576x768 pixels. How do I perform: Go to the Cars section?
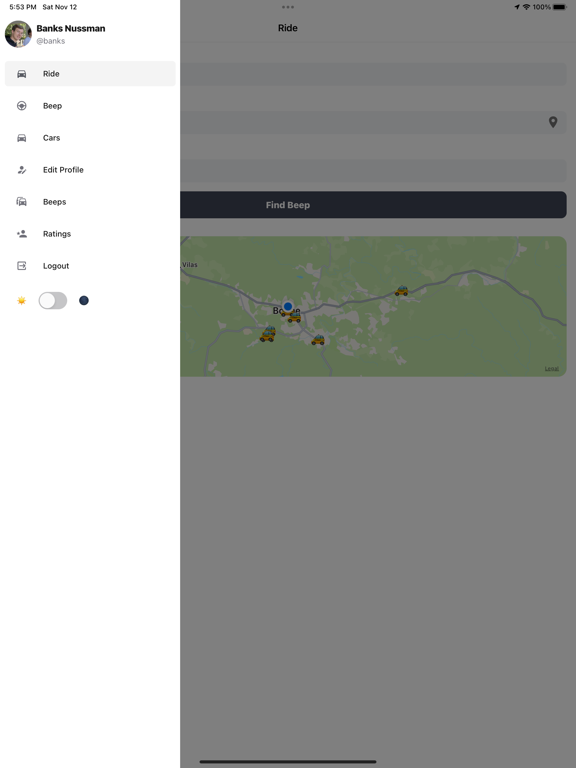pyautogui.click(x=90, y=138)
